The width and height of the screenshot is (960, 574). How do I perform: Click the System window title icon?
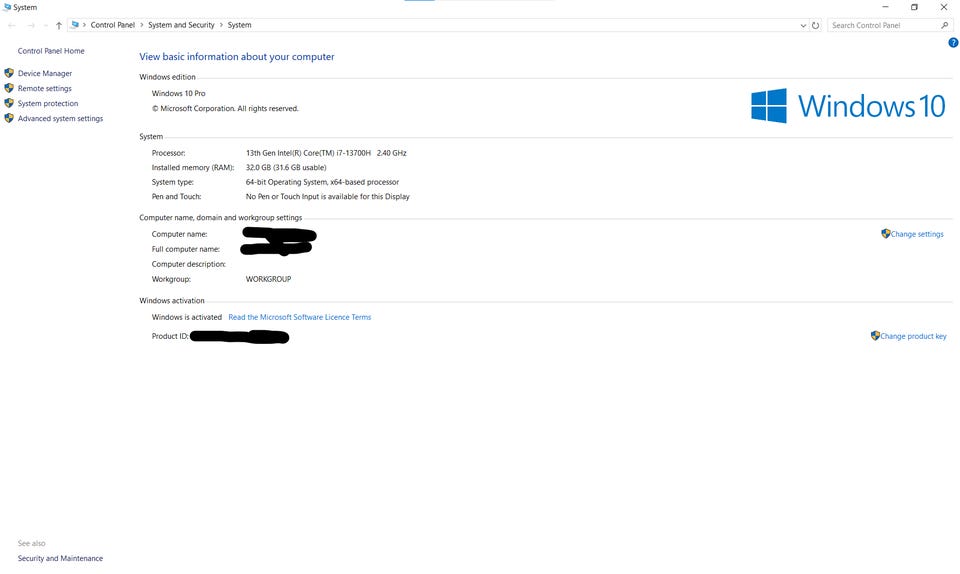(7, 7)
